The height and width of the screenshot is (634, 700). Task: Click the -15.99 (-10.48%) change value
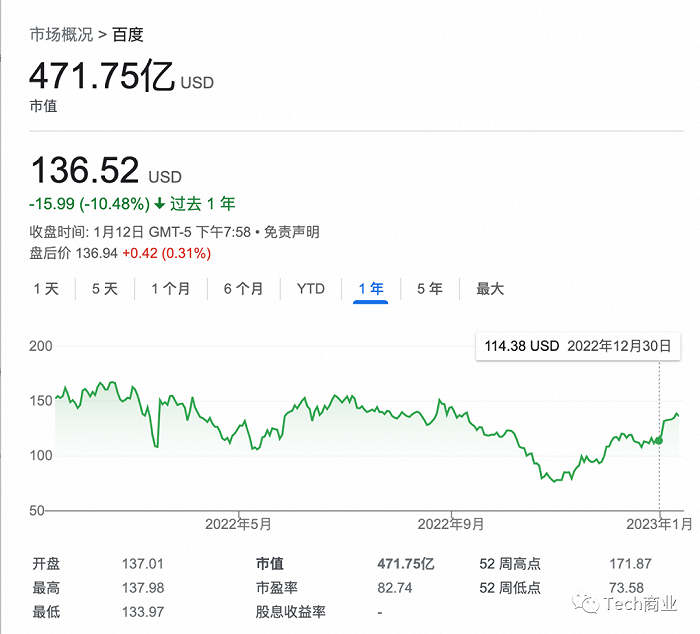coord(89,204)
